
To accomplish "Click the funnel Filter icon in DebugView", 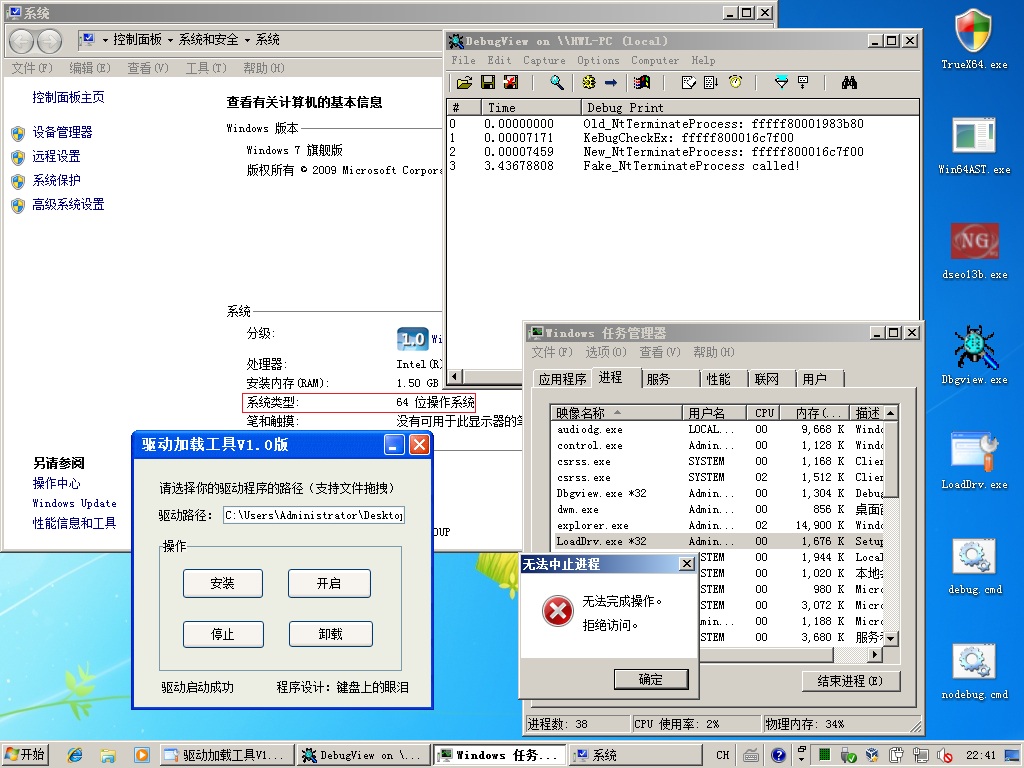I will (782, 83).
